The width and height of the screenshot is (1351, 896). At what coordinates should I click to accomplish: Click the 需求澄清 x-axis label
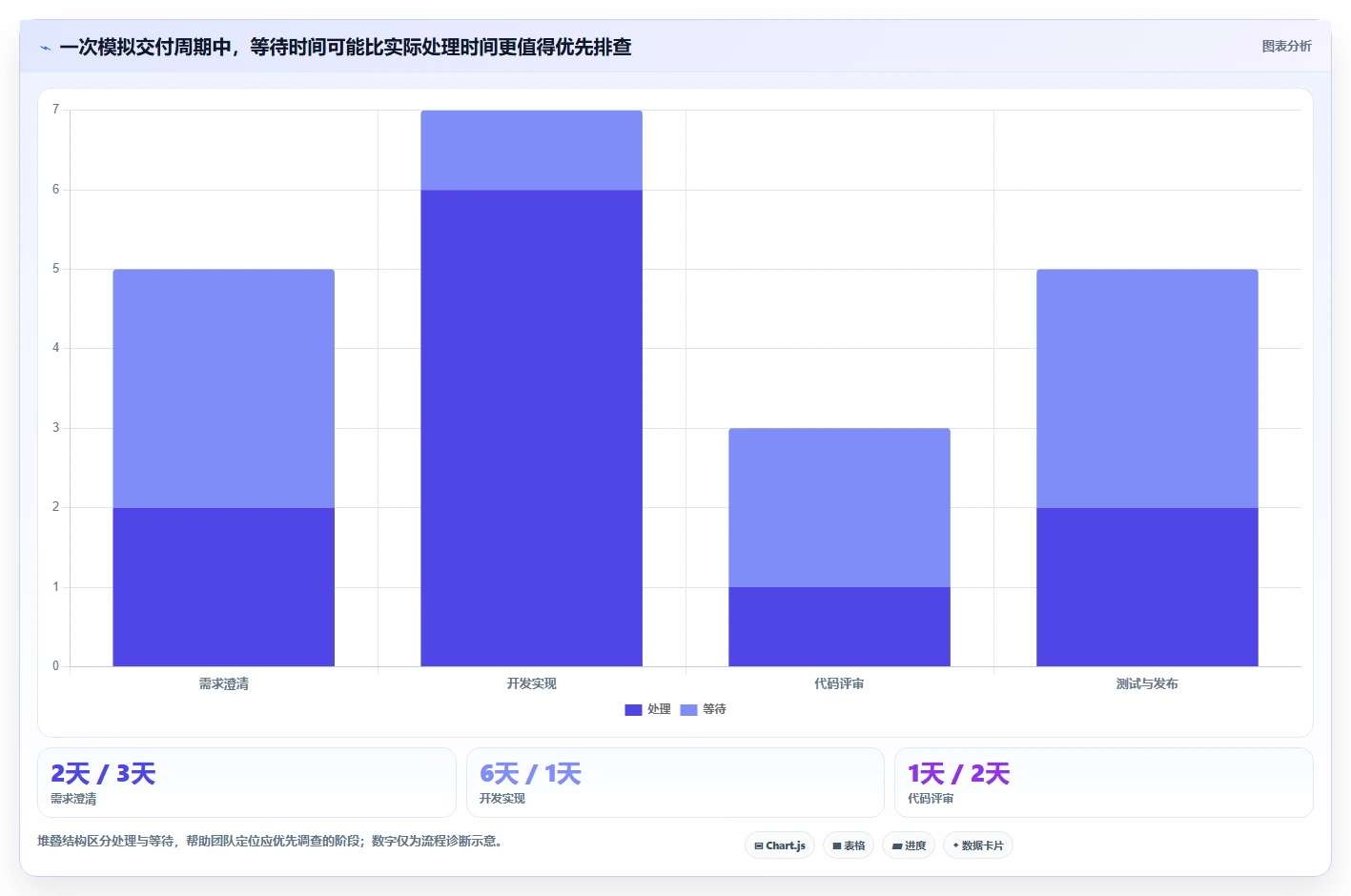224,683
